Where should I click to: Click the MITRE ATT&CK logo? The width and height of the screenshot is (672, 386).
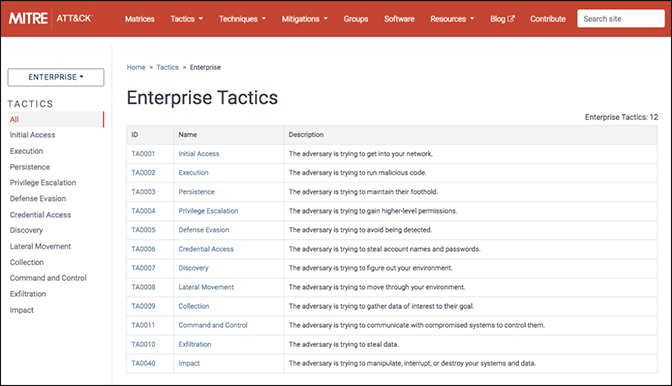coord(50,18)
